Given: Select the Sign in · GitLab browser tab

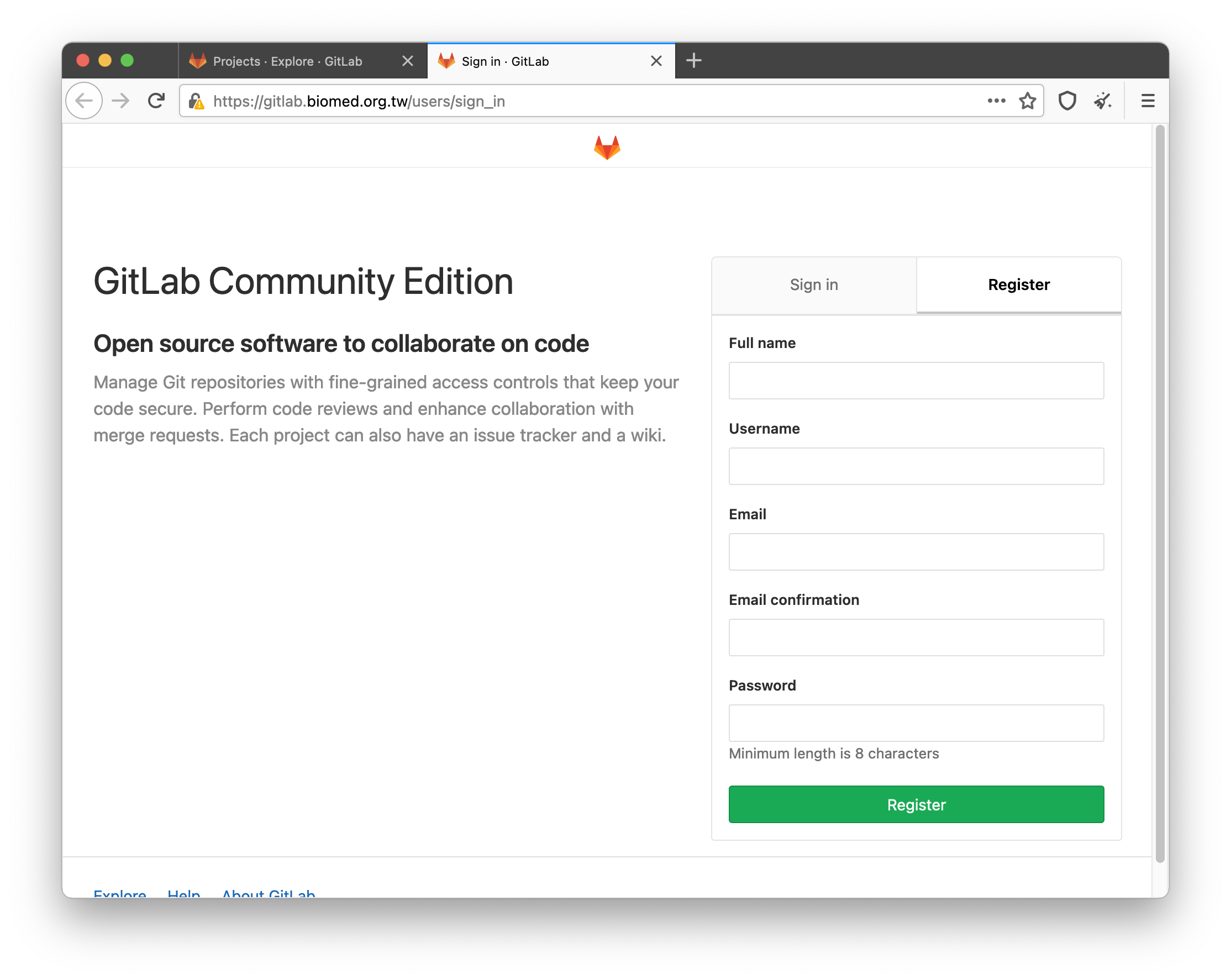Looking at the screenshot, I should pyautogui.click(x=551, y=61).
